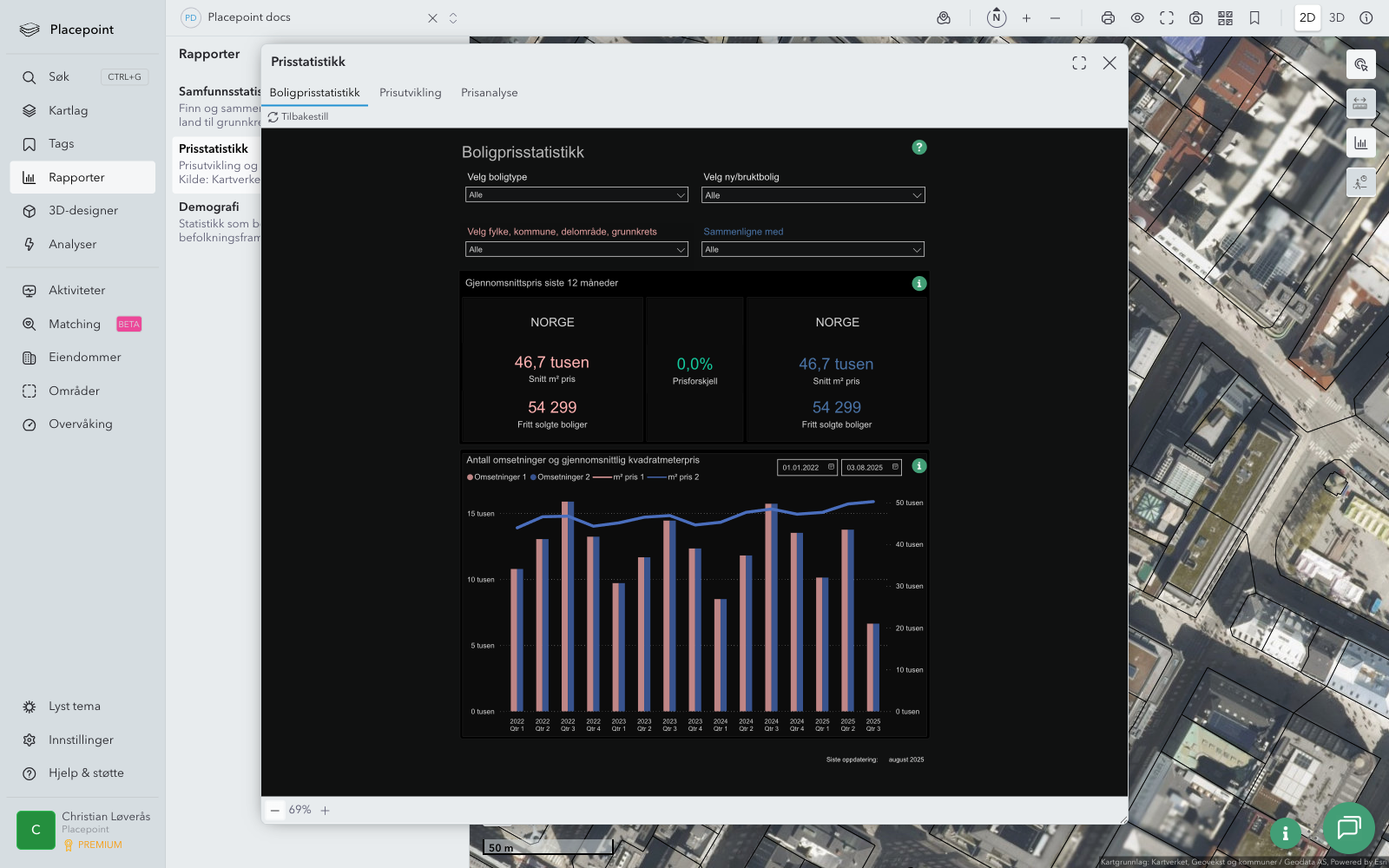Open the Sammenligne med dropdown
The image size is (1389, 868).
pyautogui.click(x=813, y=250)
